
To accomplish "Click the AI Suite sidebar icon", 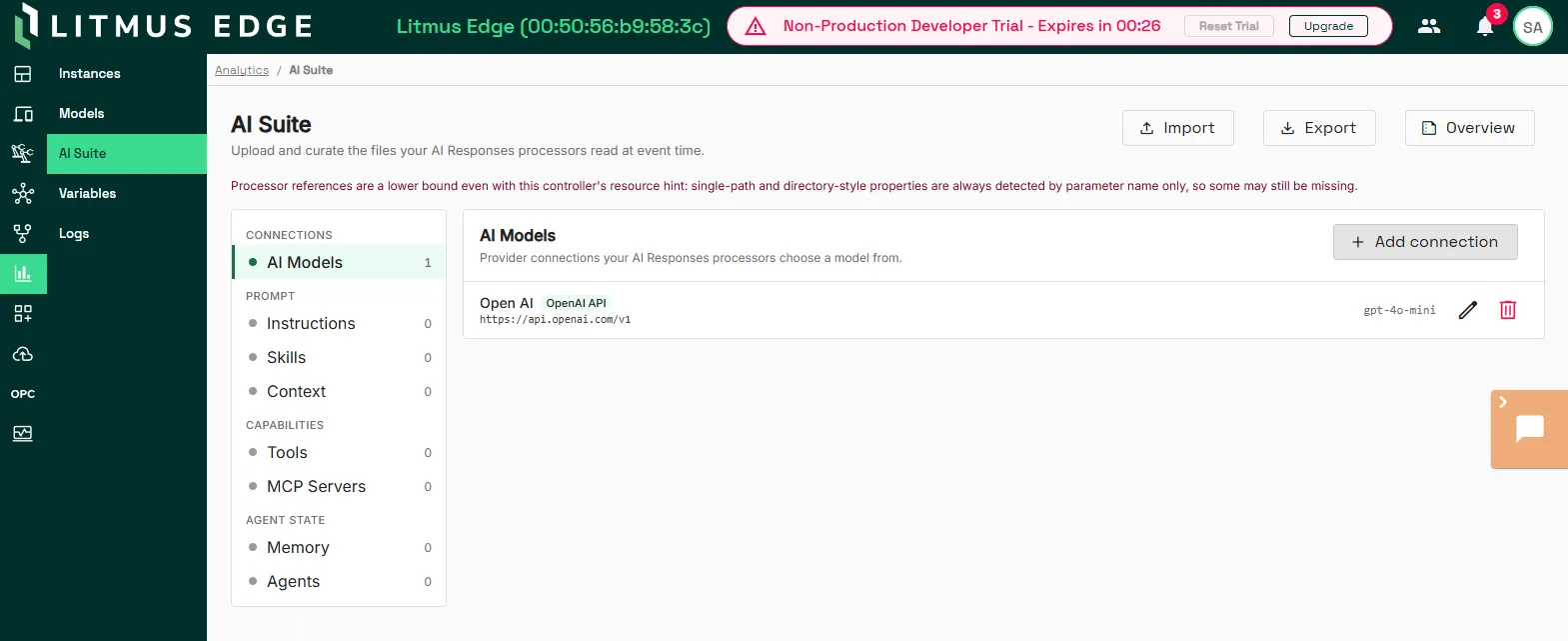I will [23, 153].
